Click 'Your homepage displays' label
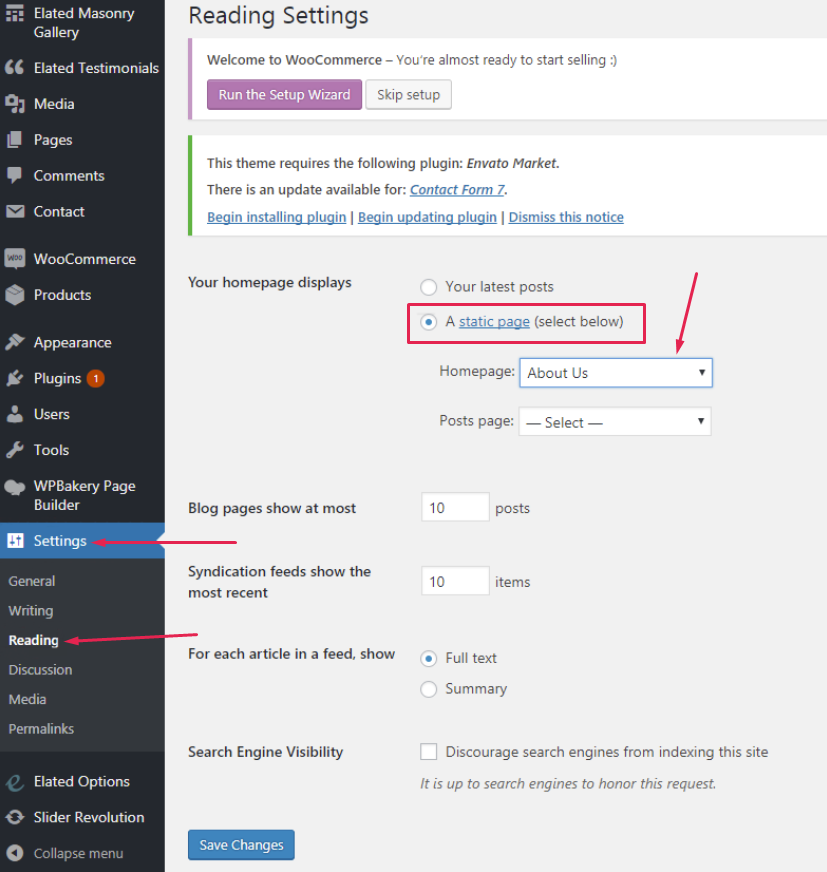 pos(270,283)
